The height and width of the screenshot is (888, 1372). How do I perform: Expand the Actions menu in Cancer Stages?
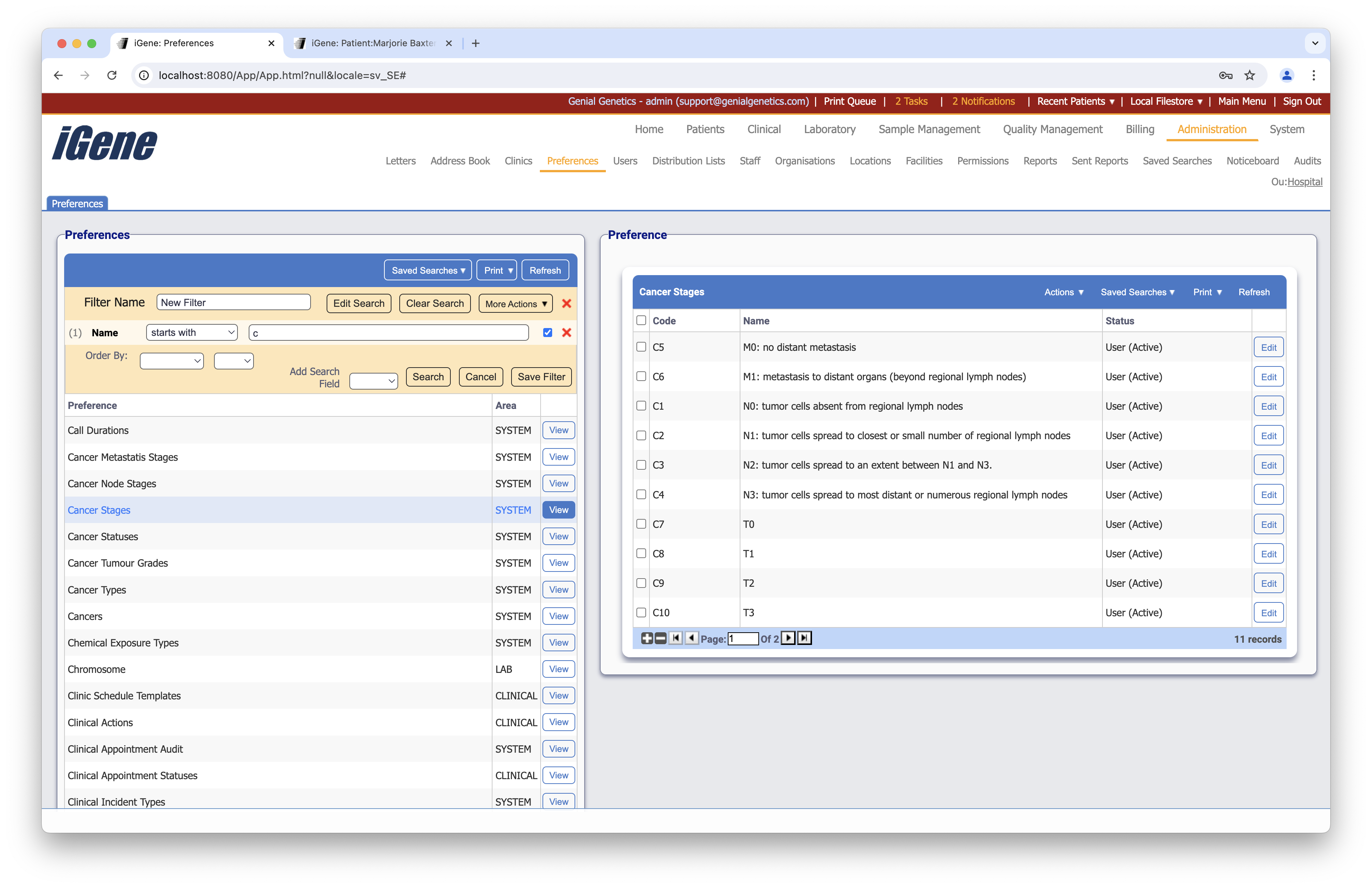click(1064, 292)
